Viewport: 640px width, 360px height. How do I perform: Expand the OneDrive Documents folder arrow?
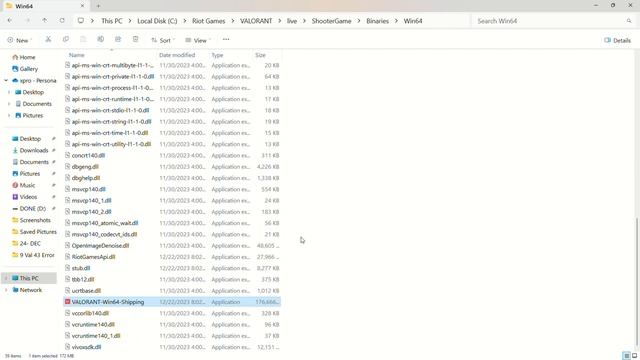(x=9, y=104)
